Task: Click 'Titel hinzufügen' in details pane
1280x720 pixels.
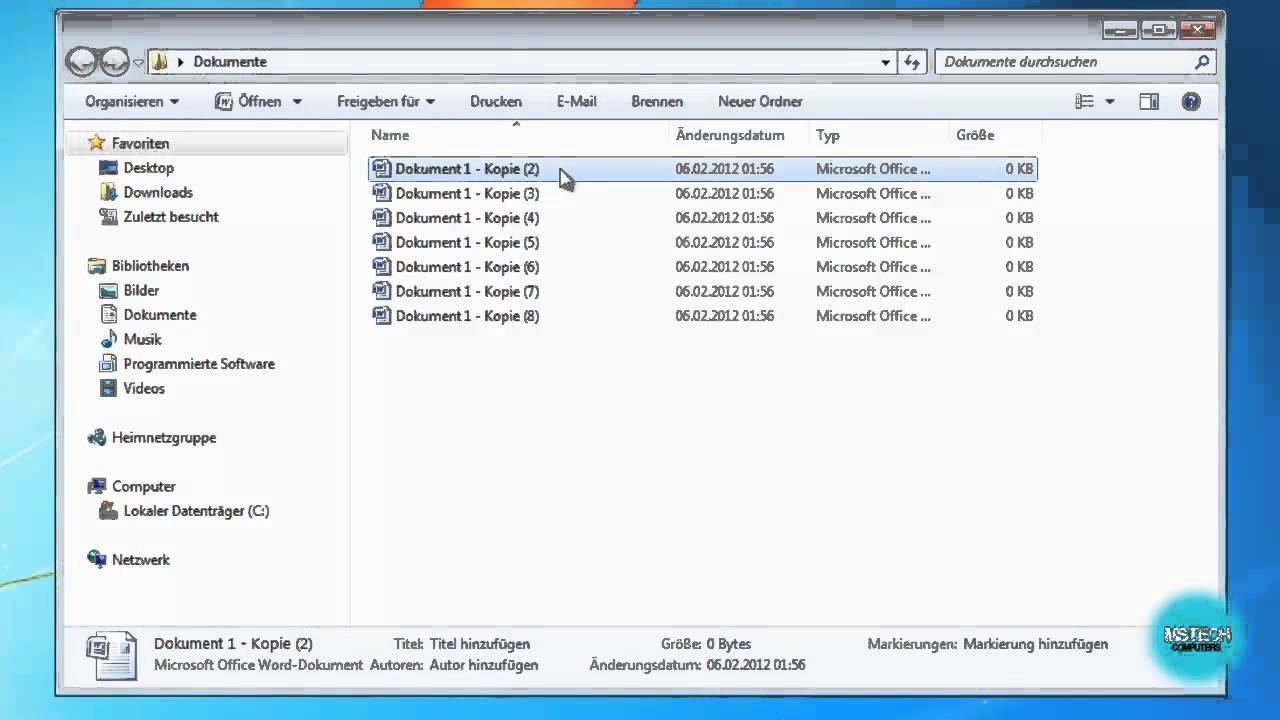Action: tap(480, 644)
